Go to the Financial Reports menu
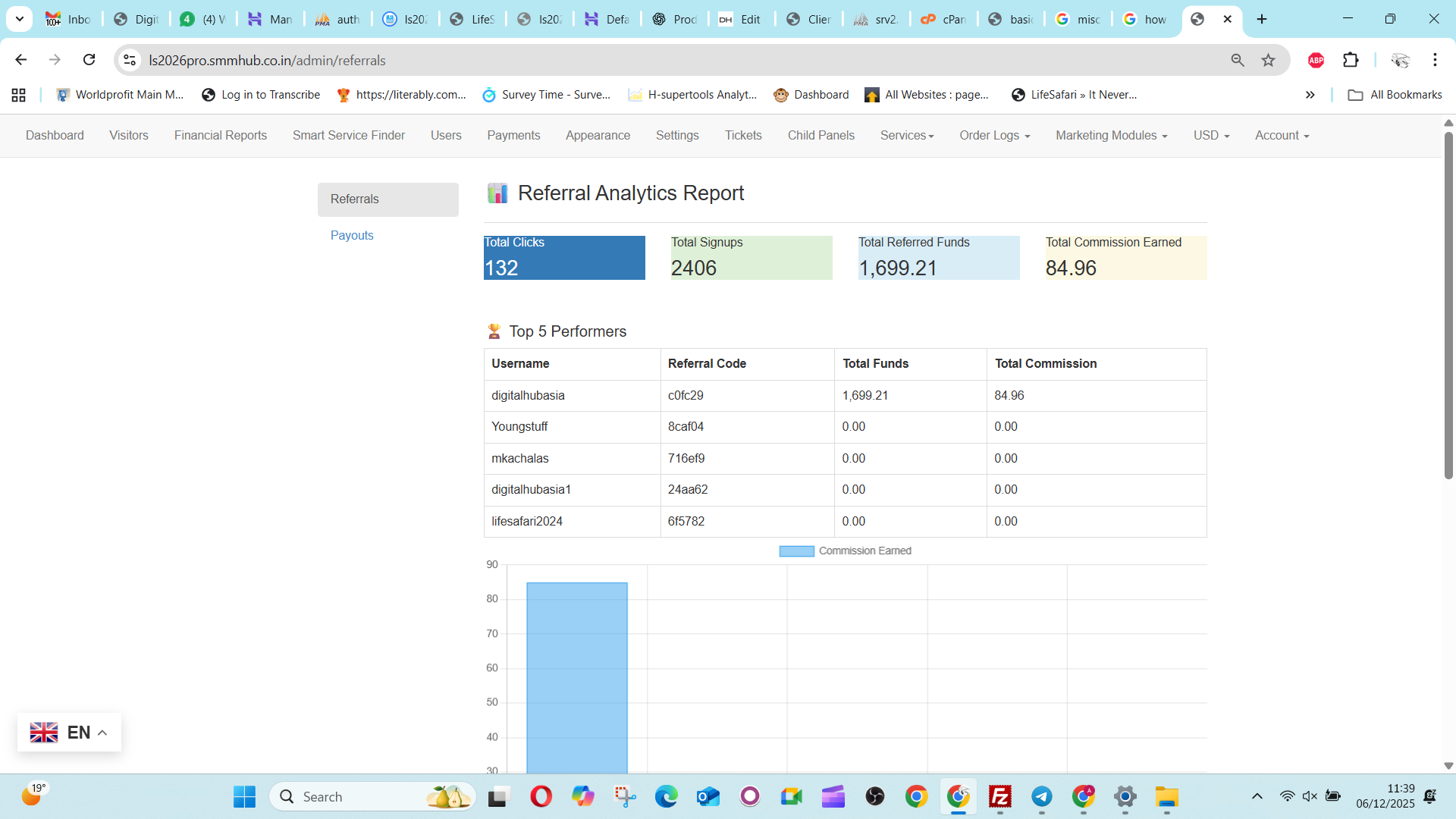The image size is (1456, 819). pos(220,136)
